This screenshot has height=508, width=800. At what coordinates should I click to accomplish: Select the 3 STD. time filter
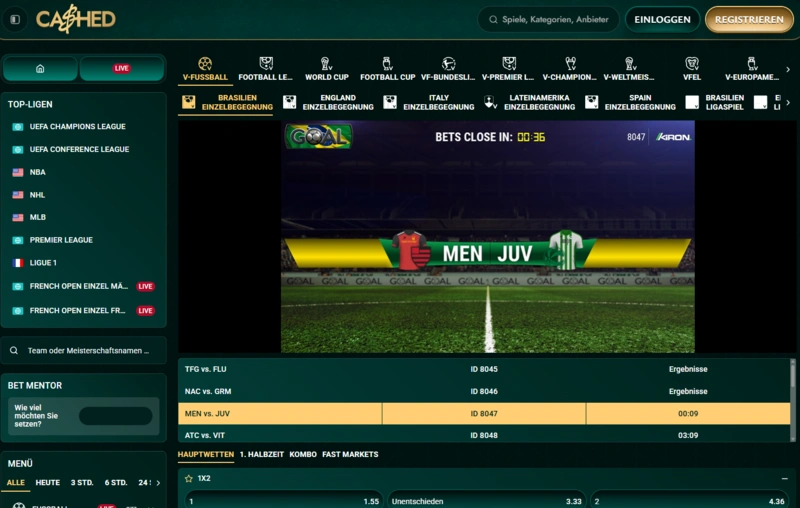coord(82,482)
